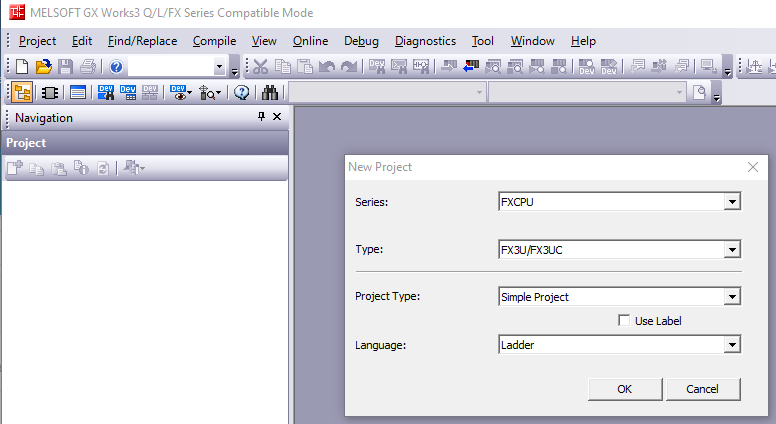Open the Help menu
Screen dimensions: 776x424
(583, 41)
